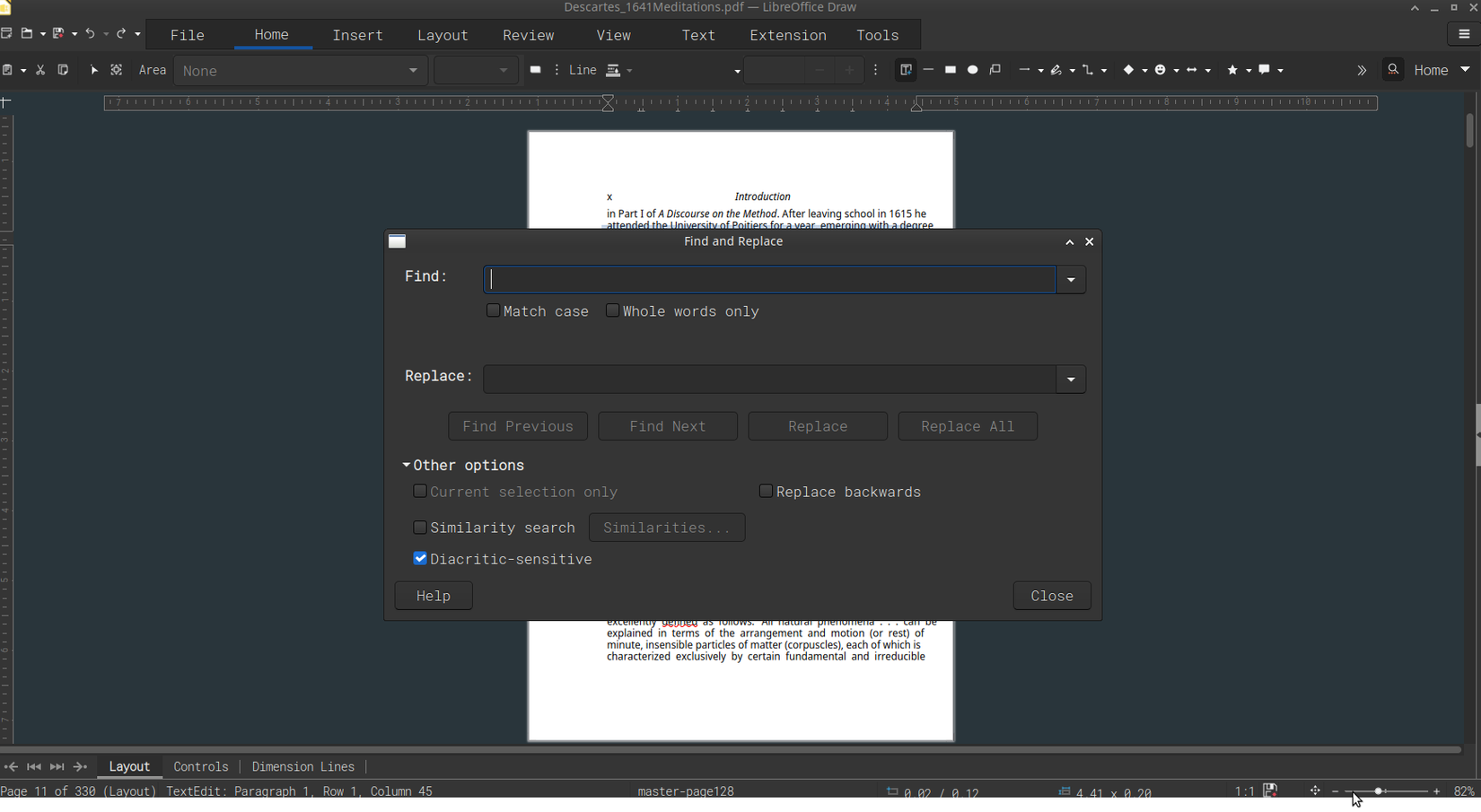The height and width of the screenshot is (812, 1481).
Task: Insert an ellipse shape
Action: (x=973, y=70)
